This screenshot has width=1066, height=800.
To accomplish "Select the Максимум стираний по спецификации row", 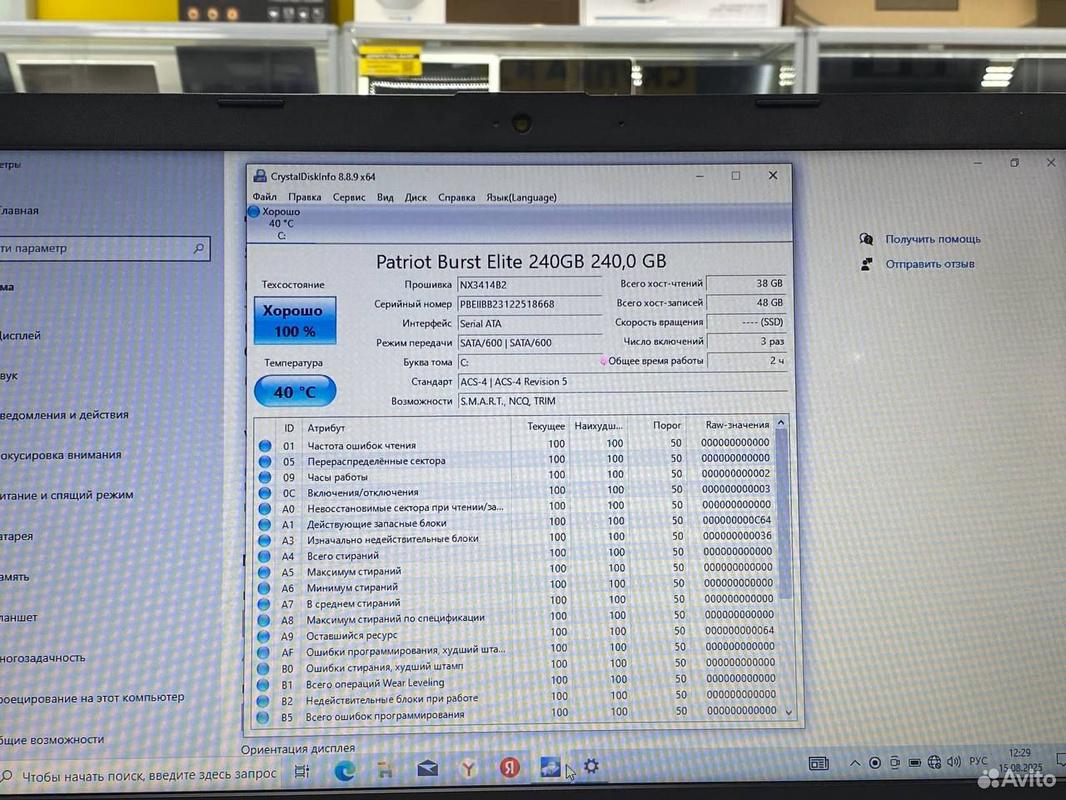I will point(515,617).
